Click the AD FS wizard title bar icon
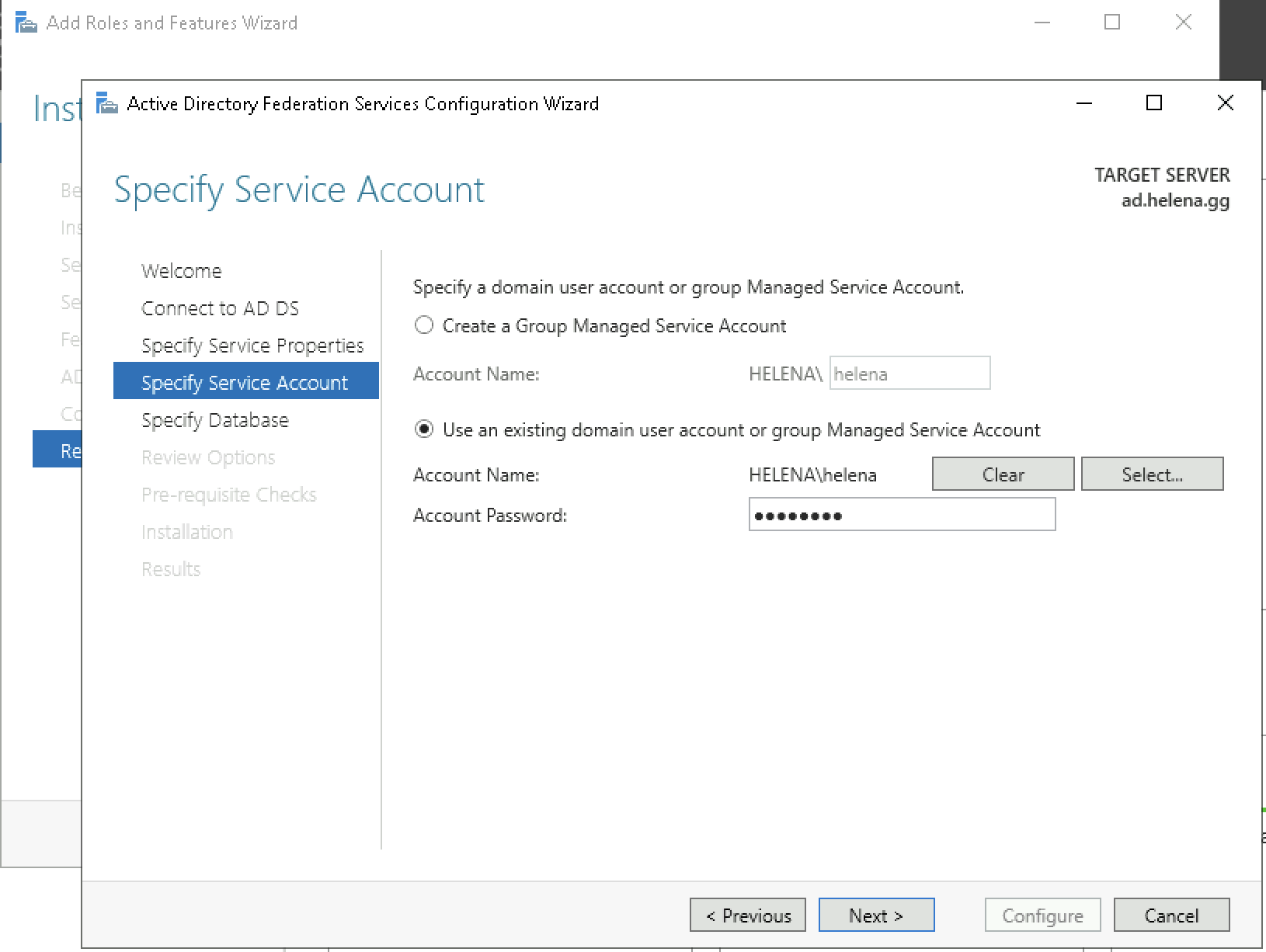This screenshot has height=952, width=1266. point(107,103)
